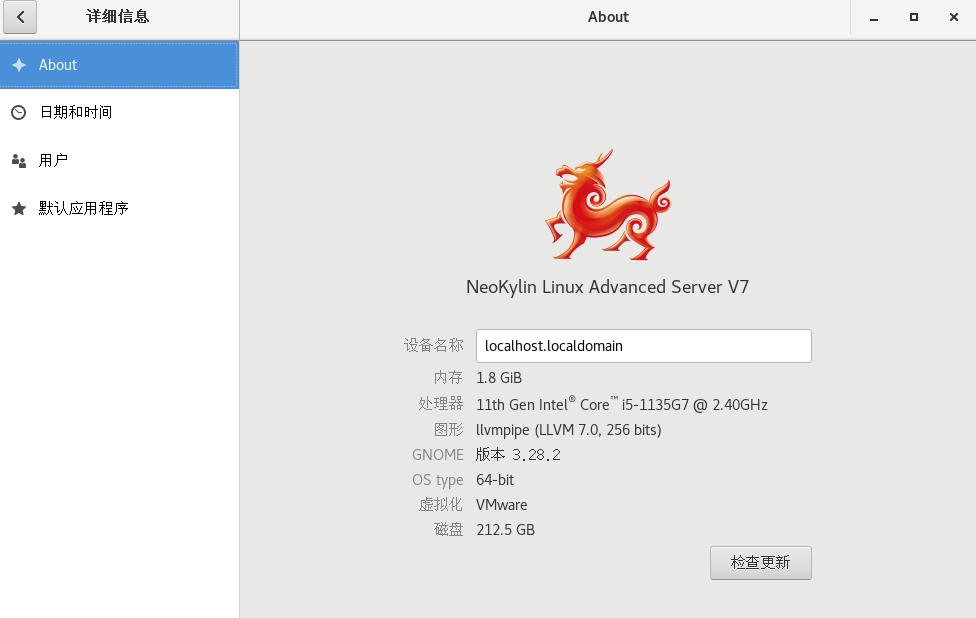The image size is (976, 618).
Task: Click the llvmpipe graphics value
Action: (569, 430)
